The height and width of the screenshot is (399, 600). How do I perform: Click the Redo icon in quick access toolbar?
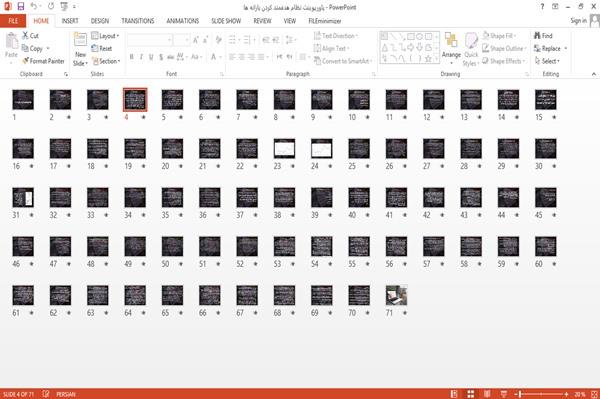51,6
